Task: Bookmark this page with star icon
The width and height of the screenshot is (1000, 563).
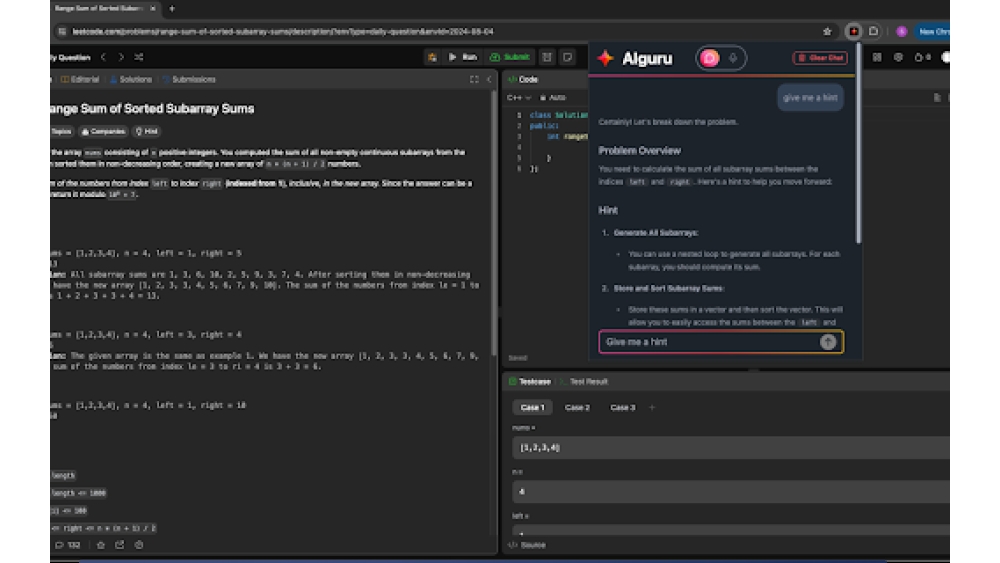Action: click(827, 31)
